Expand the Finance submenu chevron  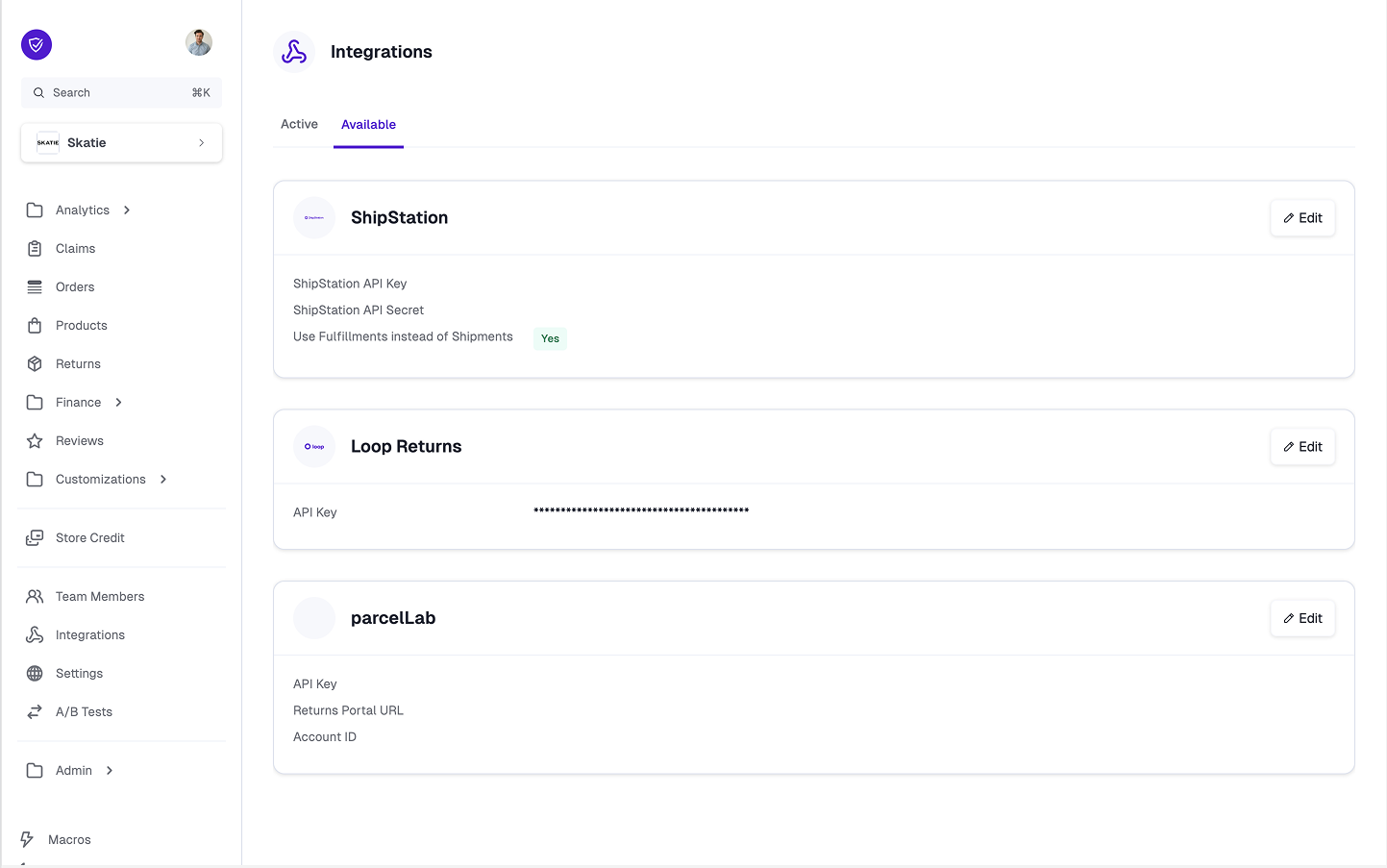[118, 402]
